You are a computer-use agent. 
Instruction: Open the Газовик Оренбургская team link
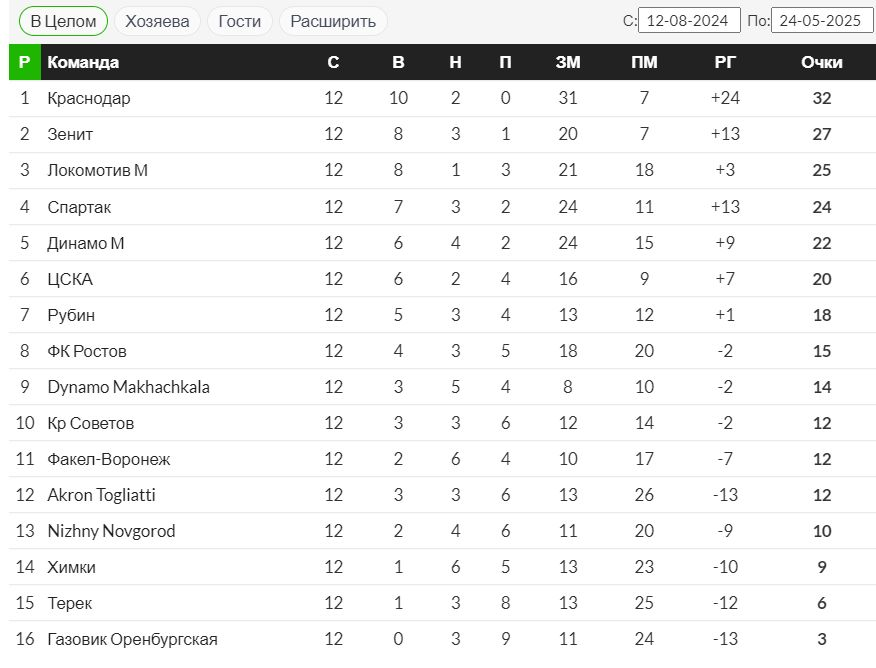[132, 639]
